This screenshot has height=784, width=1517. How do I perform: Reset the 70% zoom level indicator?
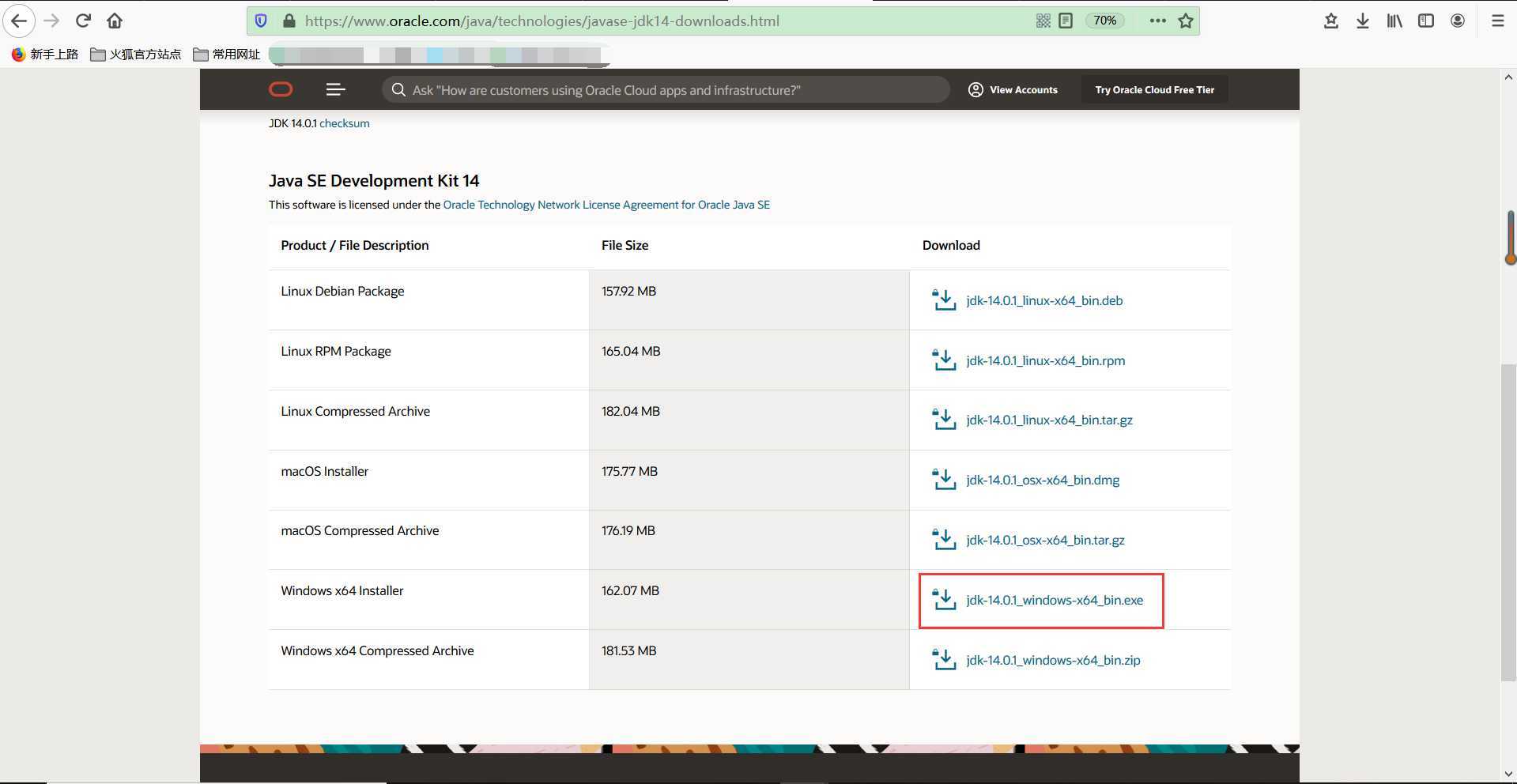(1105, 21)
